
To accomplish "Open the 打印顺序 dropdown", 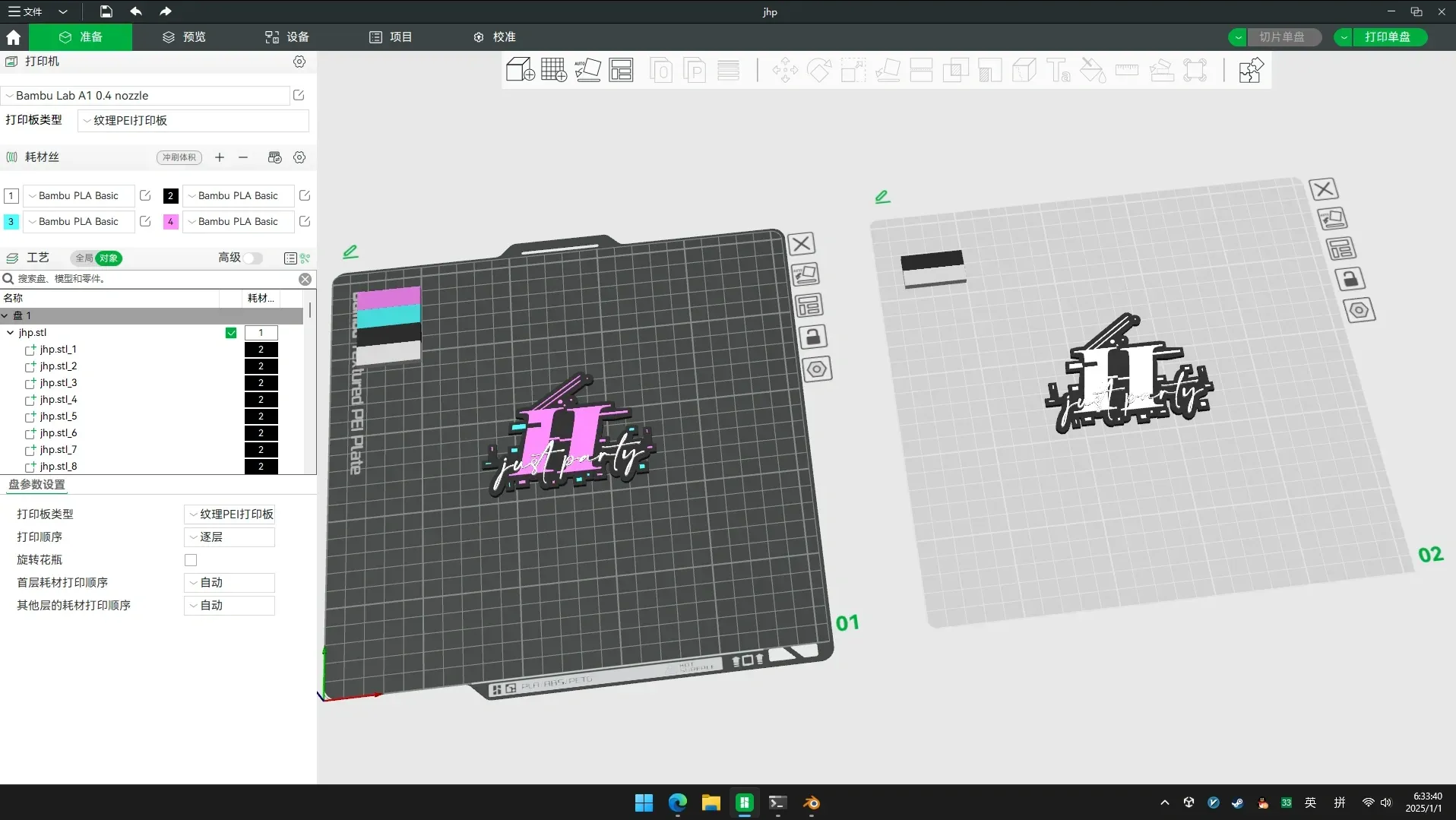I will (229, 537).
